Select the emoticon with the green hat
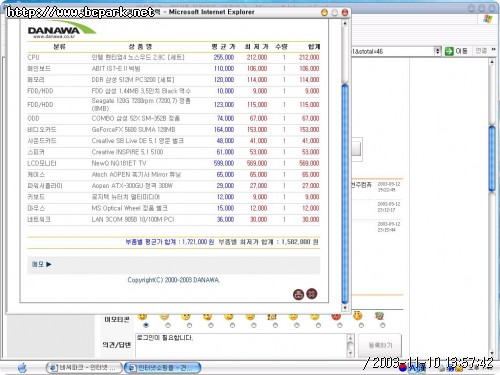The image size is (500, 375). tap(379, 316)
